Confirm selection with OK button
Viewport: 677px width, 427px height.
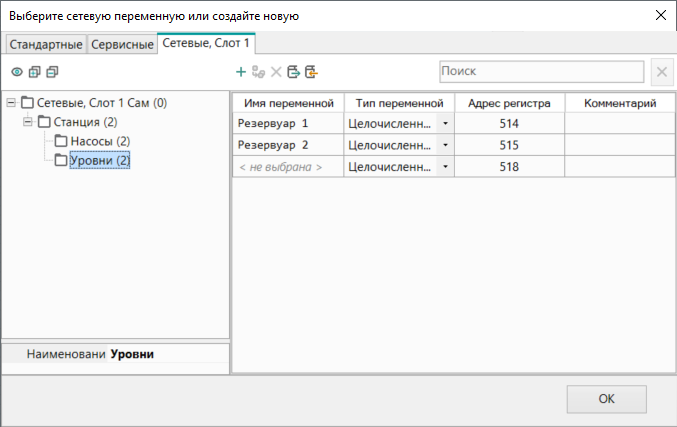pyautogui.click(x=607, y=399)
